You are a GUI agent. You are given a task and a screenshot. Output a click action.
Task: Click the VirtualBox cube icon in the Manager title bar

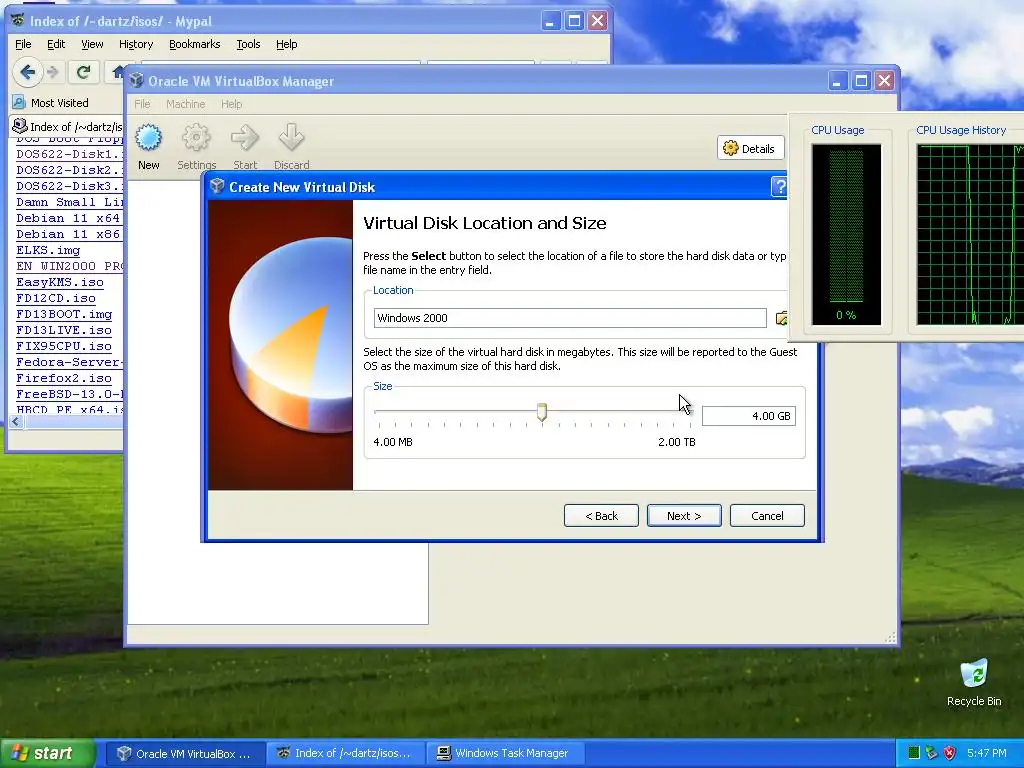[x=136, y=80]
